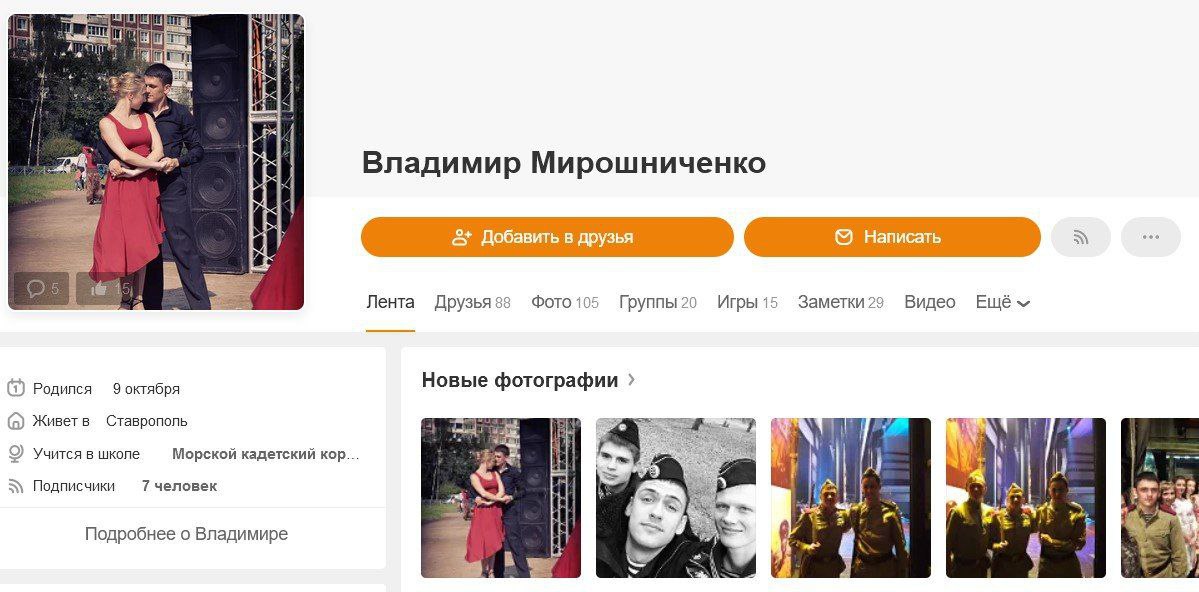Click the home icon beside Живет в
This screenshot has width=1199, height=592.
[x=16, y=421]
